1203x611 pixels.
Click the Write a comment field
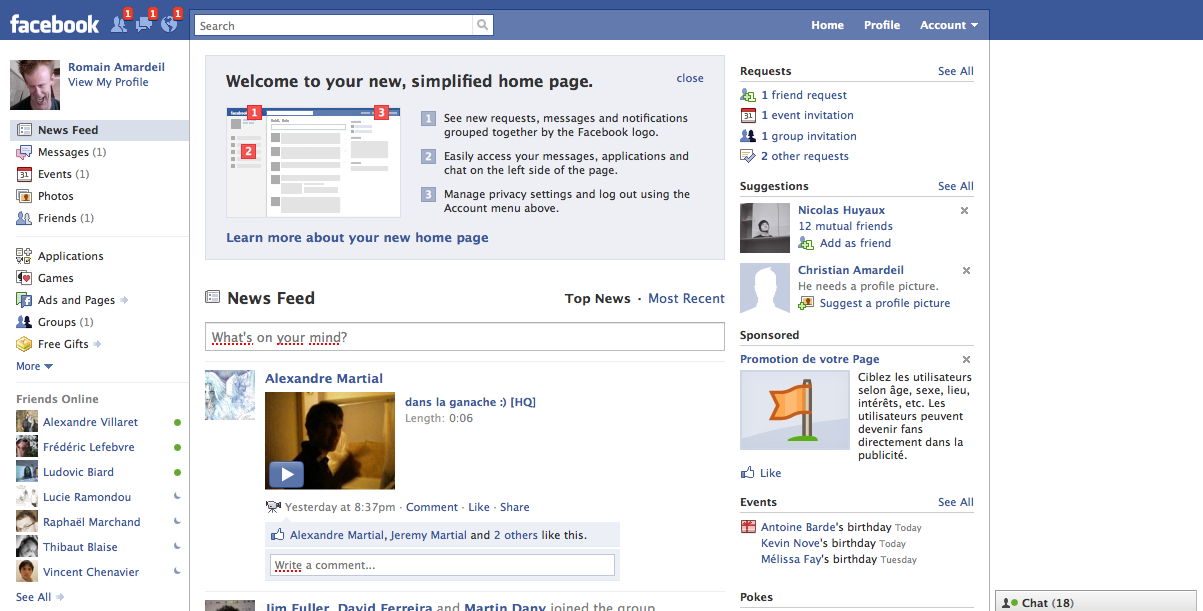(442, 565)
